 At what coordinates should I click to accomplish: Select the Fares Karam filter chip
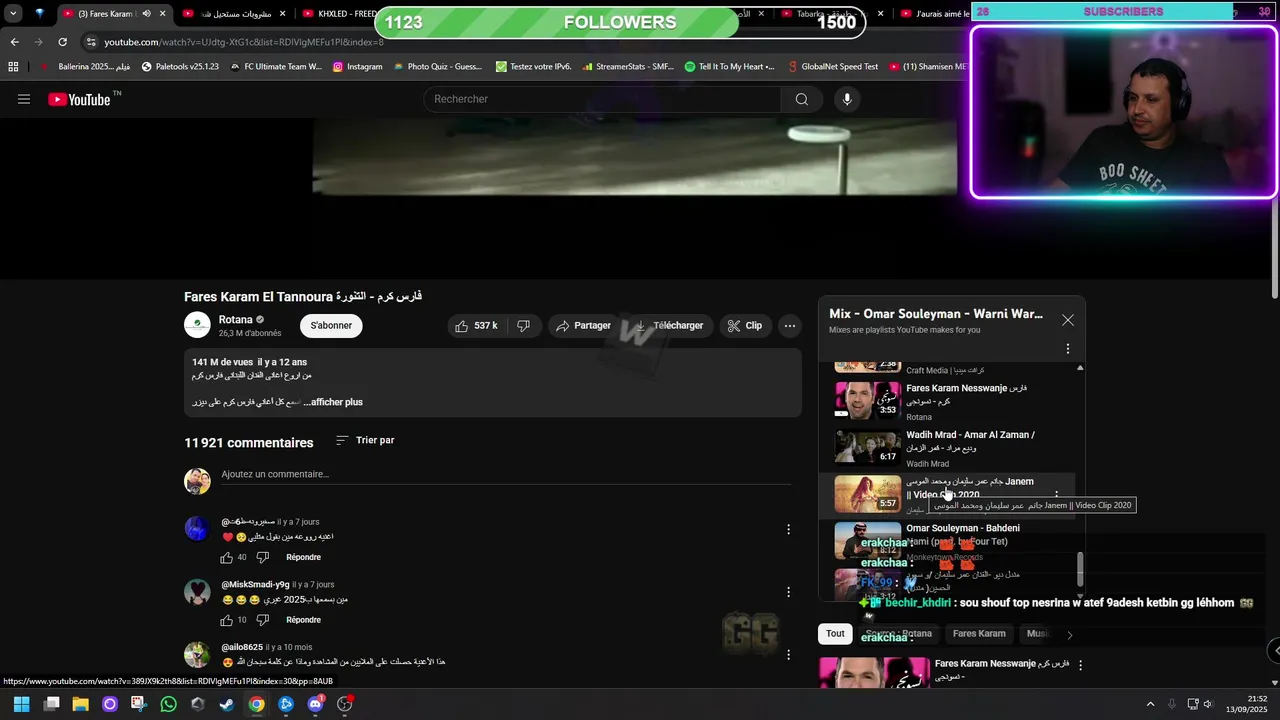point(979,634)
